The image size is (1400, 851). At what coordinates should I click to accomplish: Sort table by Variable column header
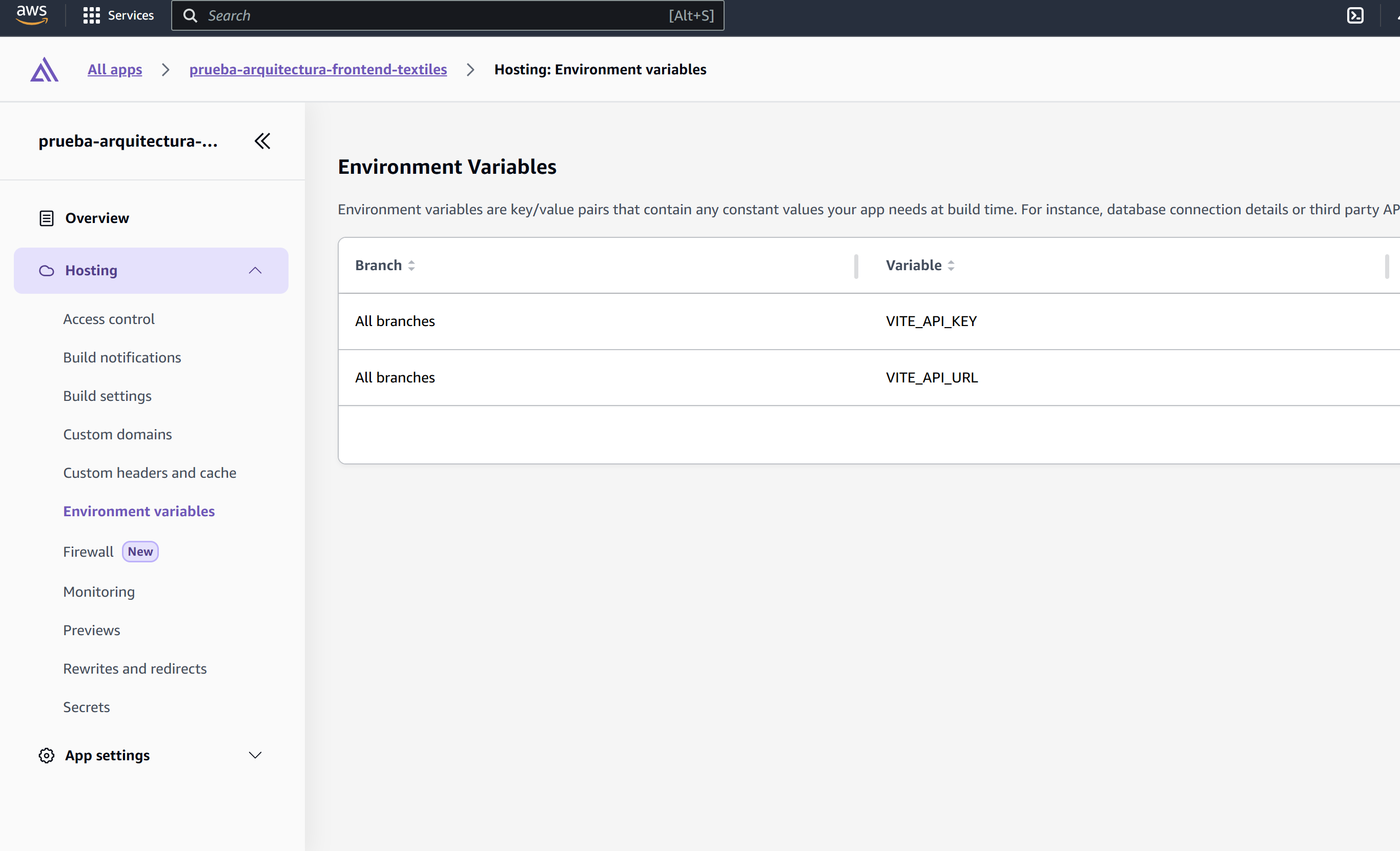click(914, 266)
